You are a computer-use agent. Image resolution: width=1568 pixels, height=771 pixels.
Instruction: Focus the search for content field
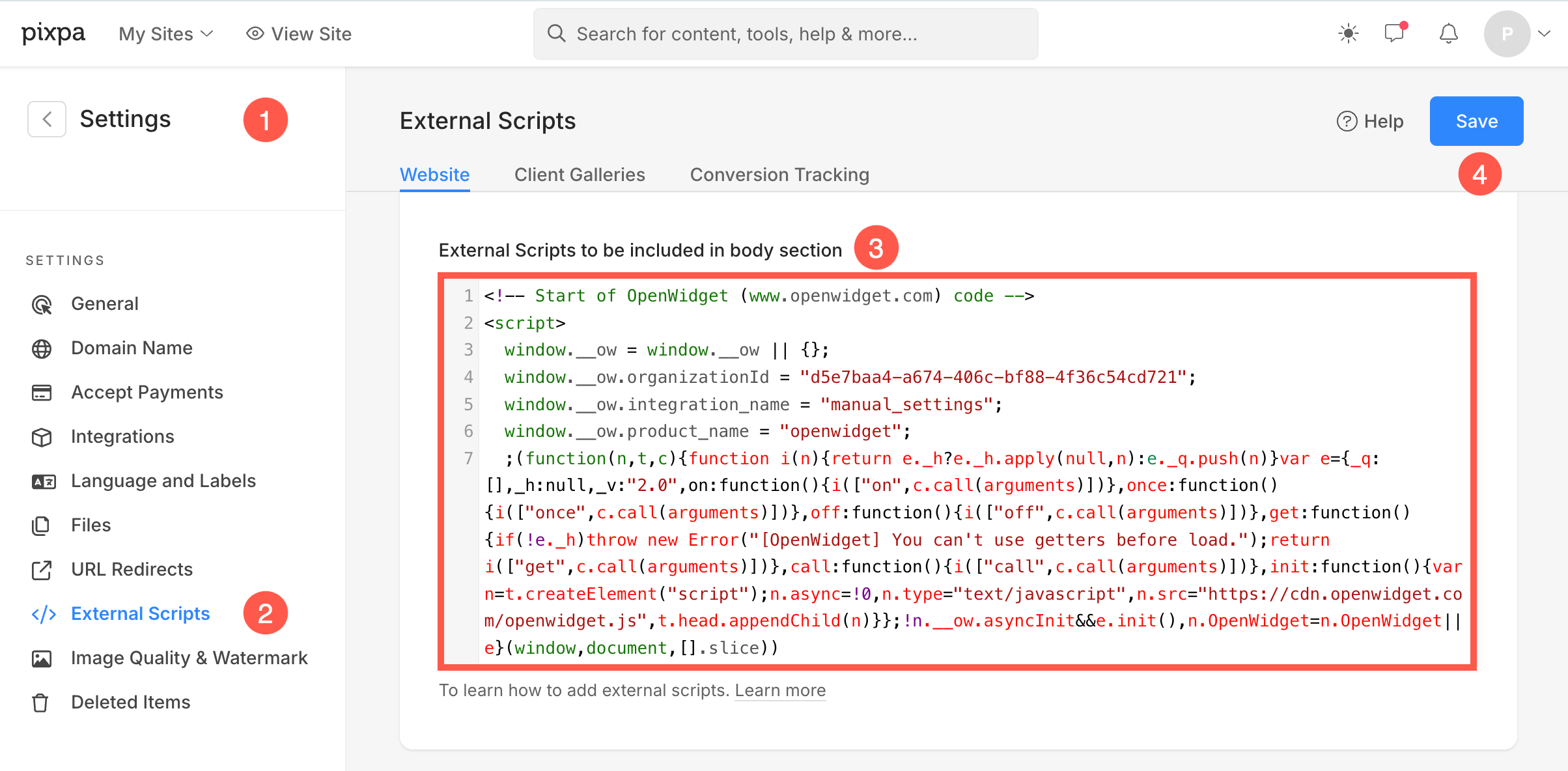785,34
